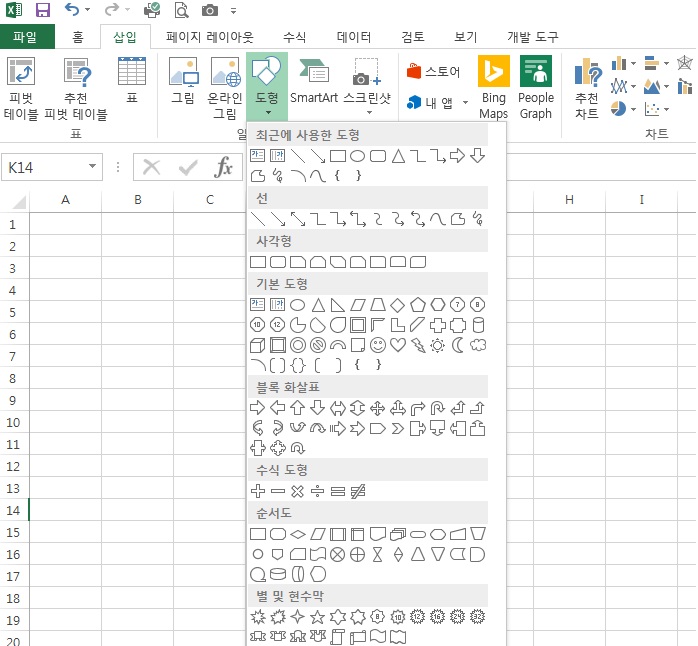Open the 내 앱 dropdown arrow
Viewport: 698px width, 646px height.
[465, 103]
